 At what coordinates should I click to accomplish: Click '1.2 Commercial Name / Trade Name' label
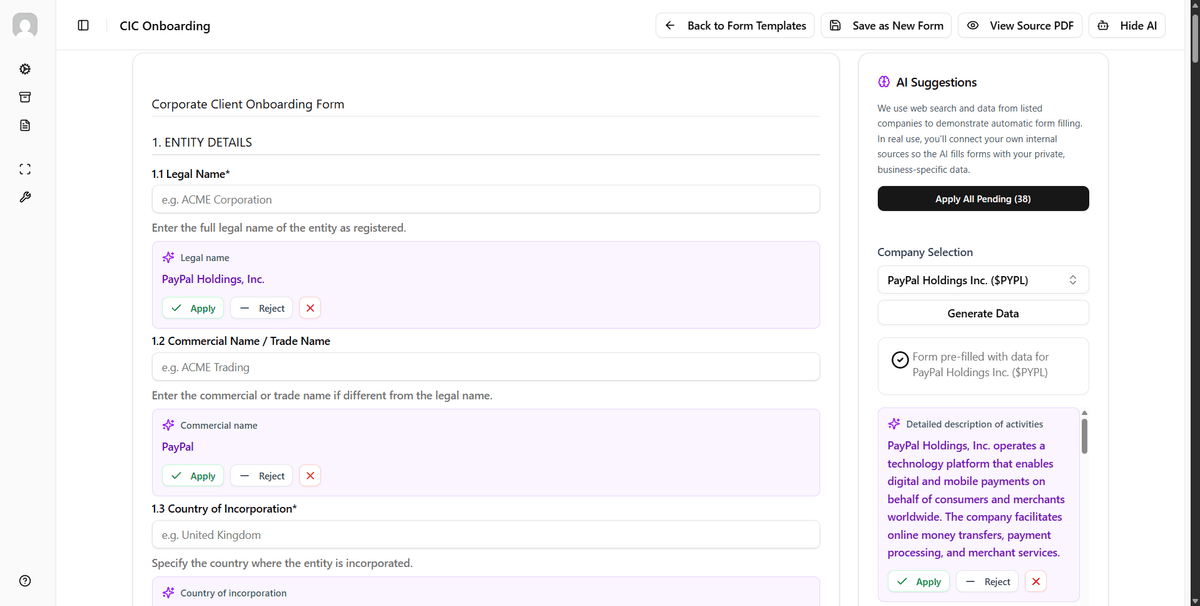coord(241,341)
